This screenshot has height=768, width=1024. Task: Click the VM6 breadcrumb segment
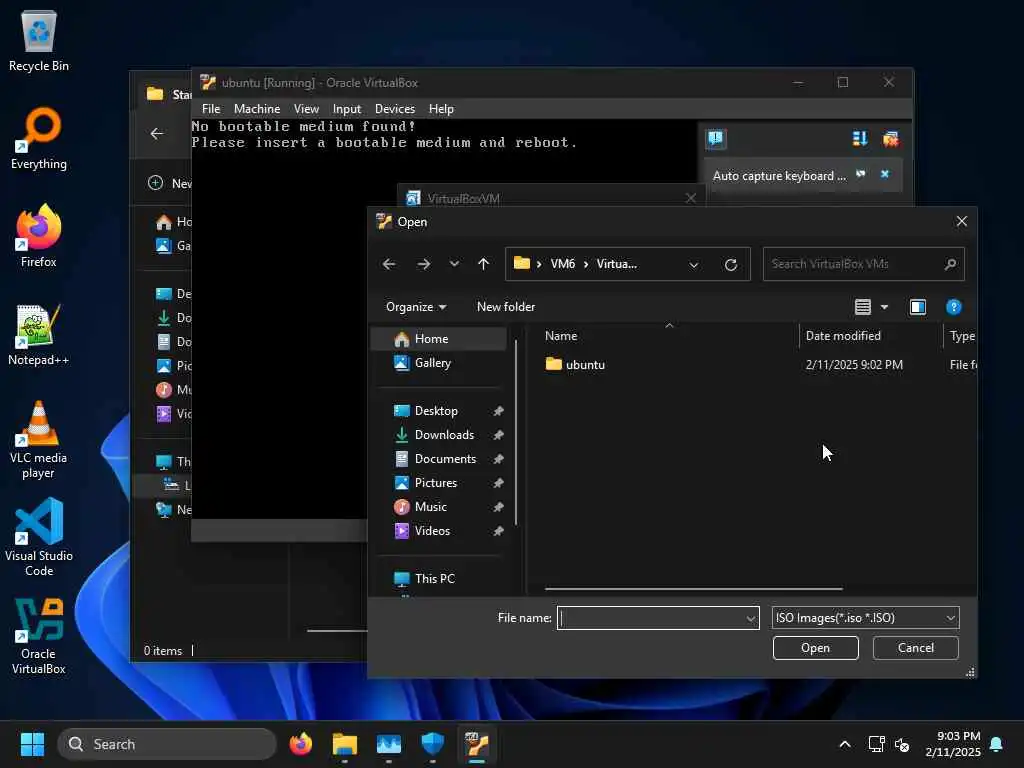point(562,264)
